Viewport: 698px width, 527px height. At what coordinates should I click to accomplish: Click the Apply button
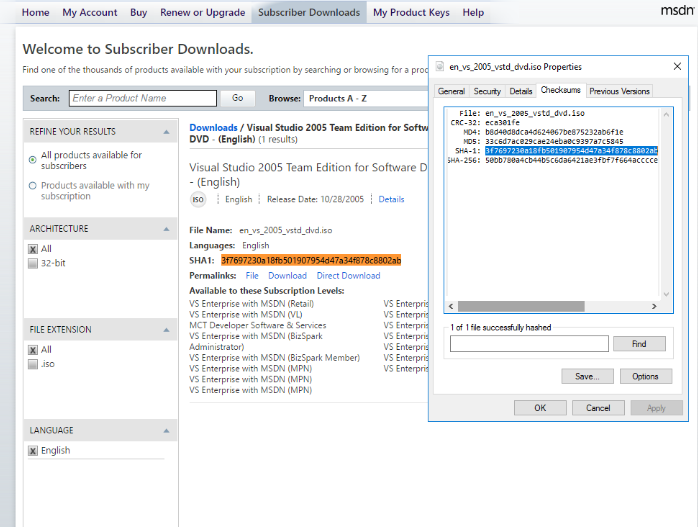[656, 408]
